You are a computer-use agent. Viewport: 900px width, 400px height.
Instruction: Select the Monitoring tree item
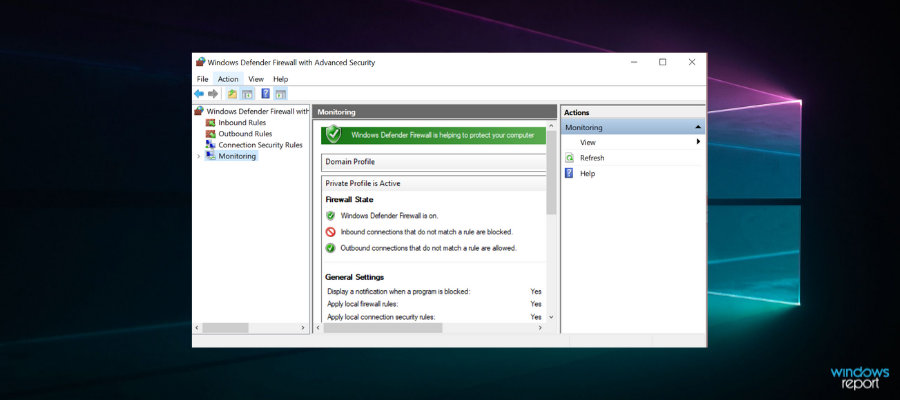[x=237, y=156]
